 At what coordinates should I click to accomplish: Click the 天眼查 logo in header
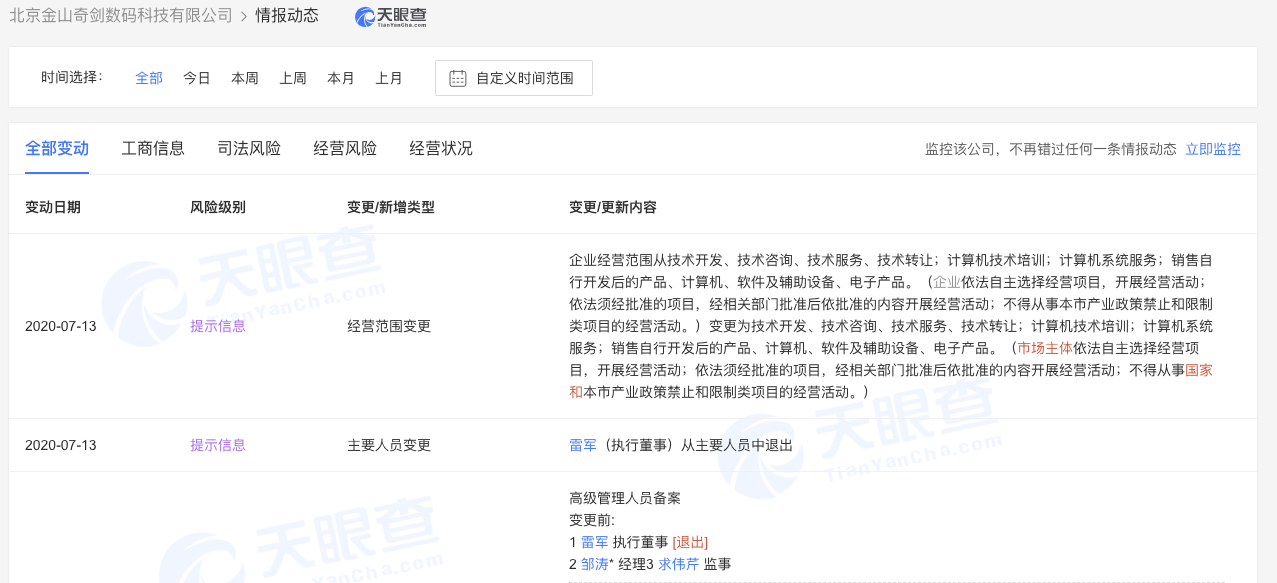[x=391, y=16]
